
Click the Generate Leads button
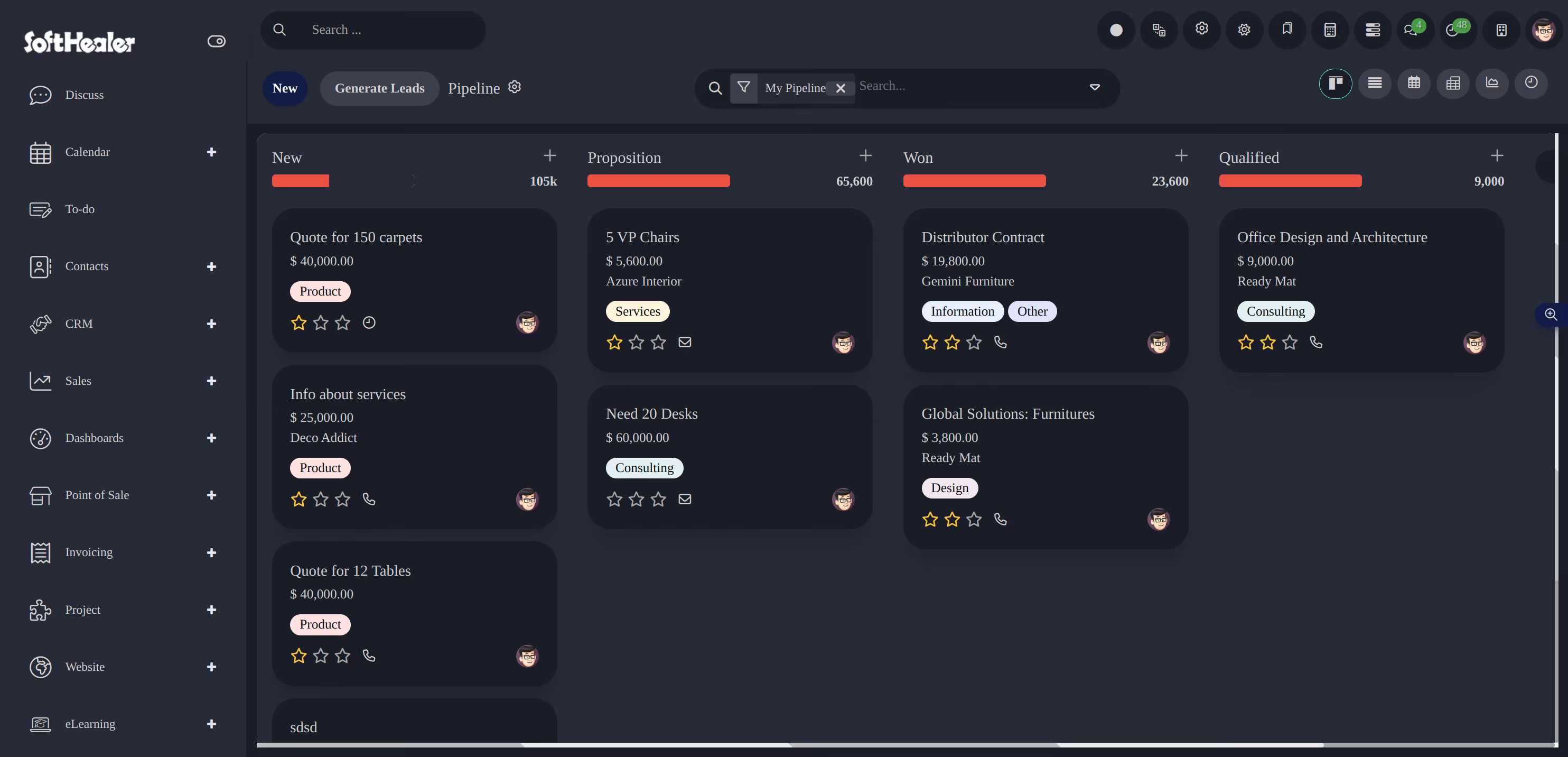[x=379, y=88]
